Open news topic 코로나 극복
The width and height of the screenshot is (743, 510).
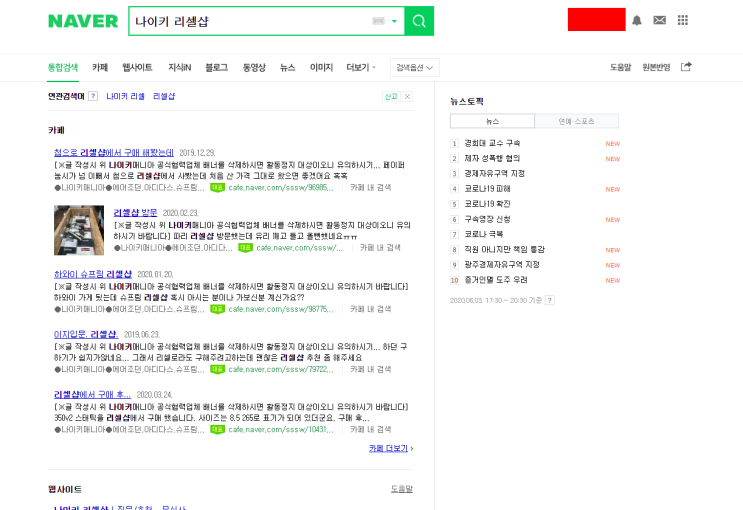(483, 234)
